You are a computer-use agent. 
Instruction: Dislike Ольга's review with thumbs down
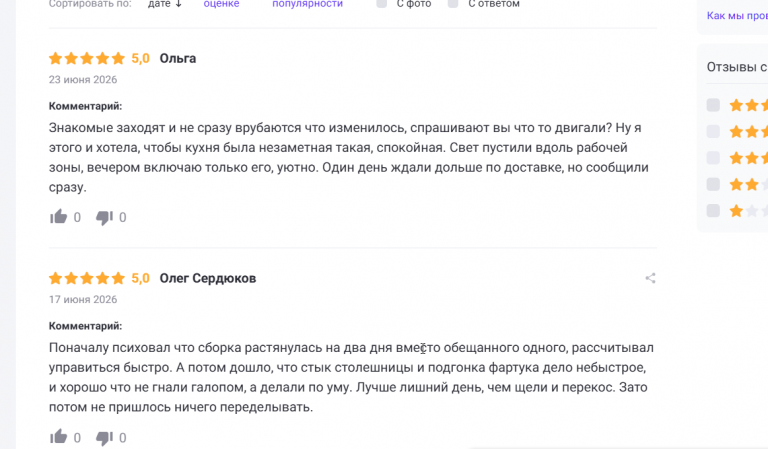[104, 217]
